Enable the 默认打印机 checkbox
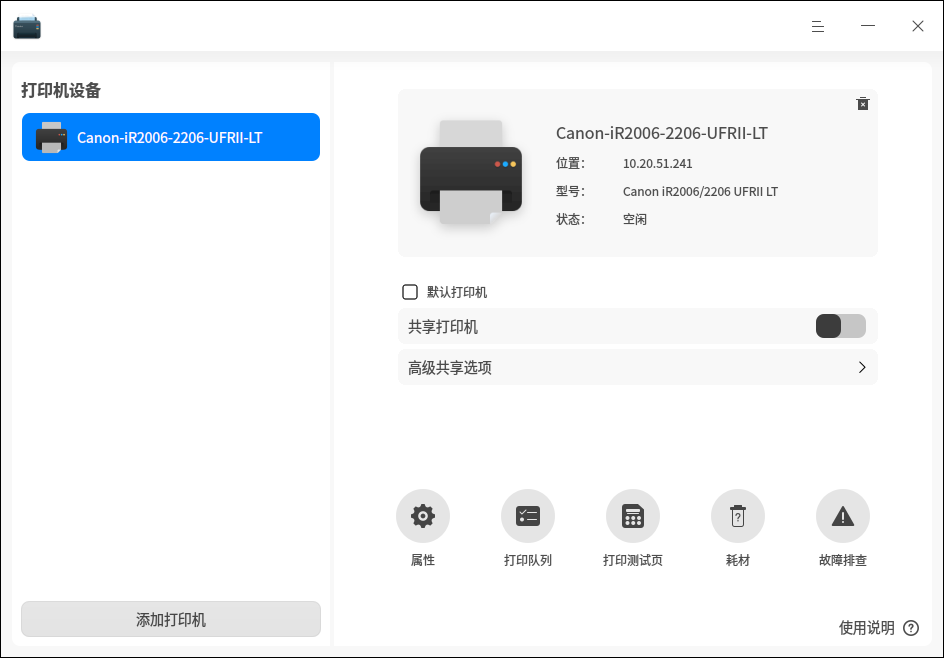The width and height of the screenshot is (944, 658). pos(410,292)
